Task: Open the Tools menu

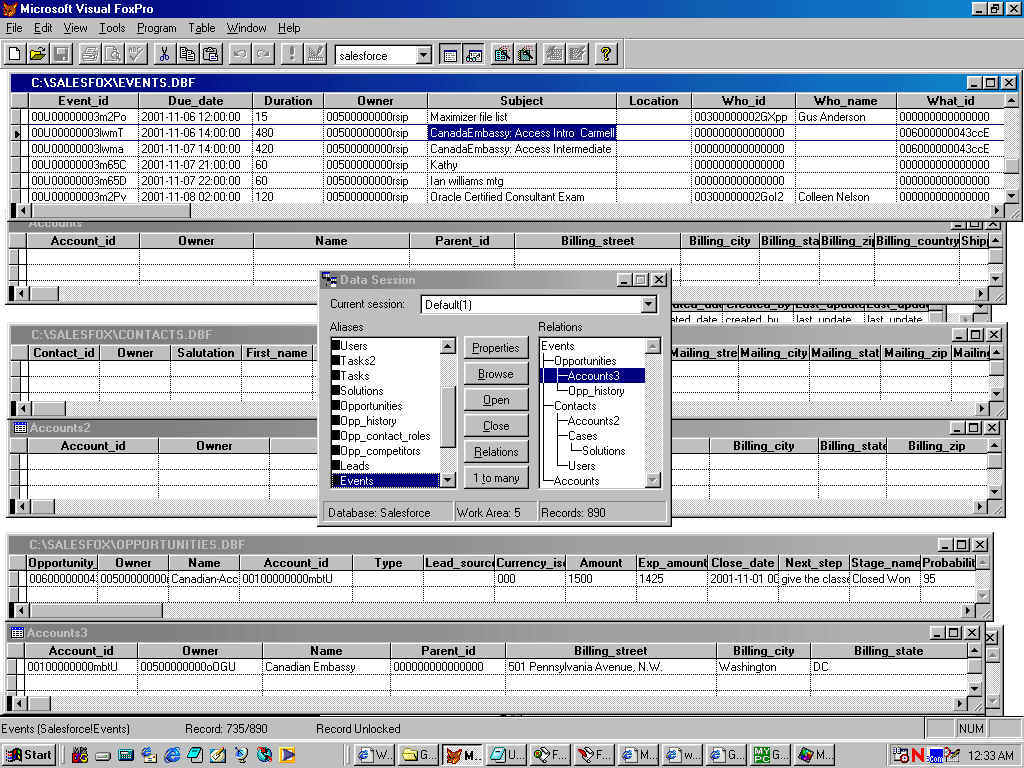Action: click(x=112, y=28)
